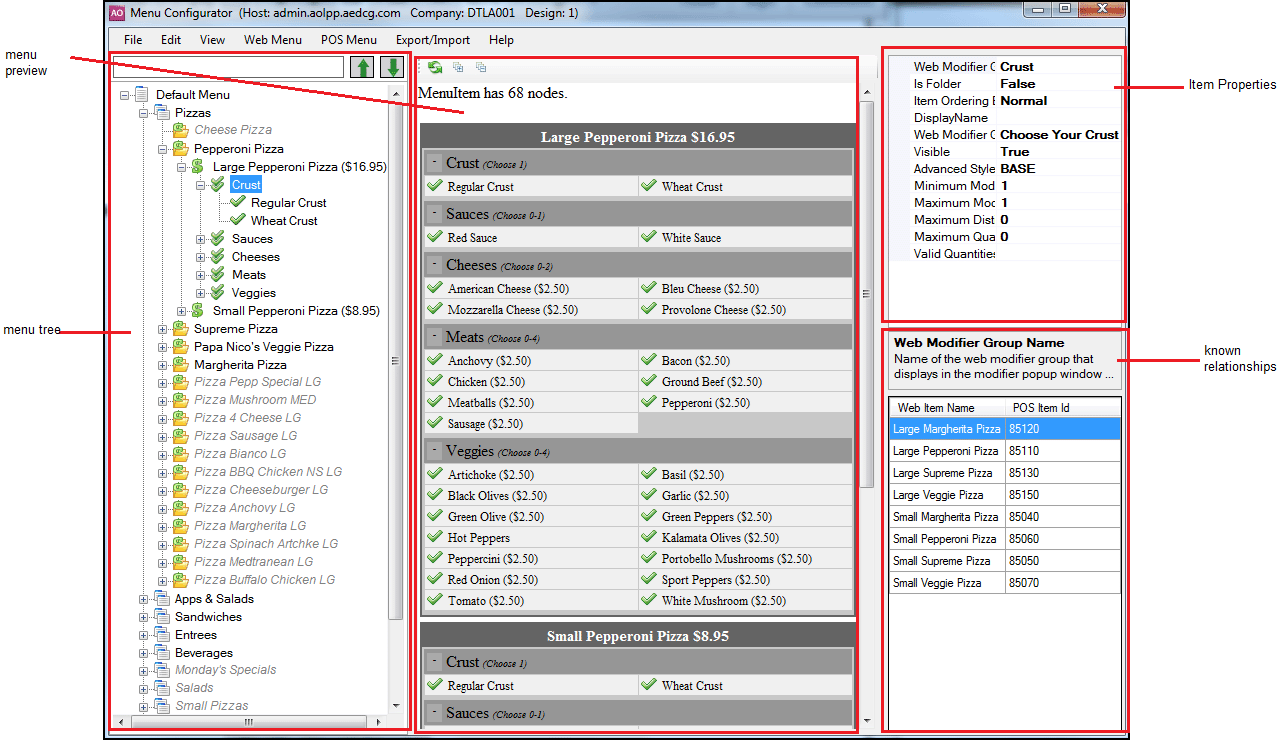The height and width of the screenshot is (740, 1281).
Task: Click the Is Folder property value False
Action: [x=1018, y=84]
